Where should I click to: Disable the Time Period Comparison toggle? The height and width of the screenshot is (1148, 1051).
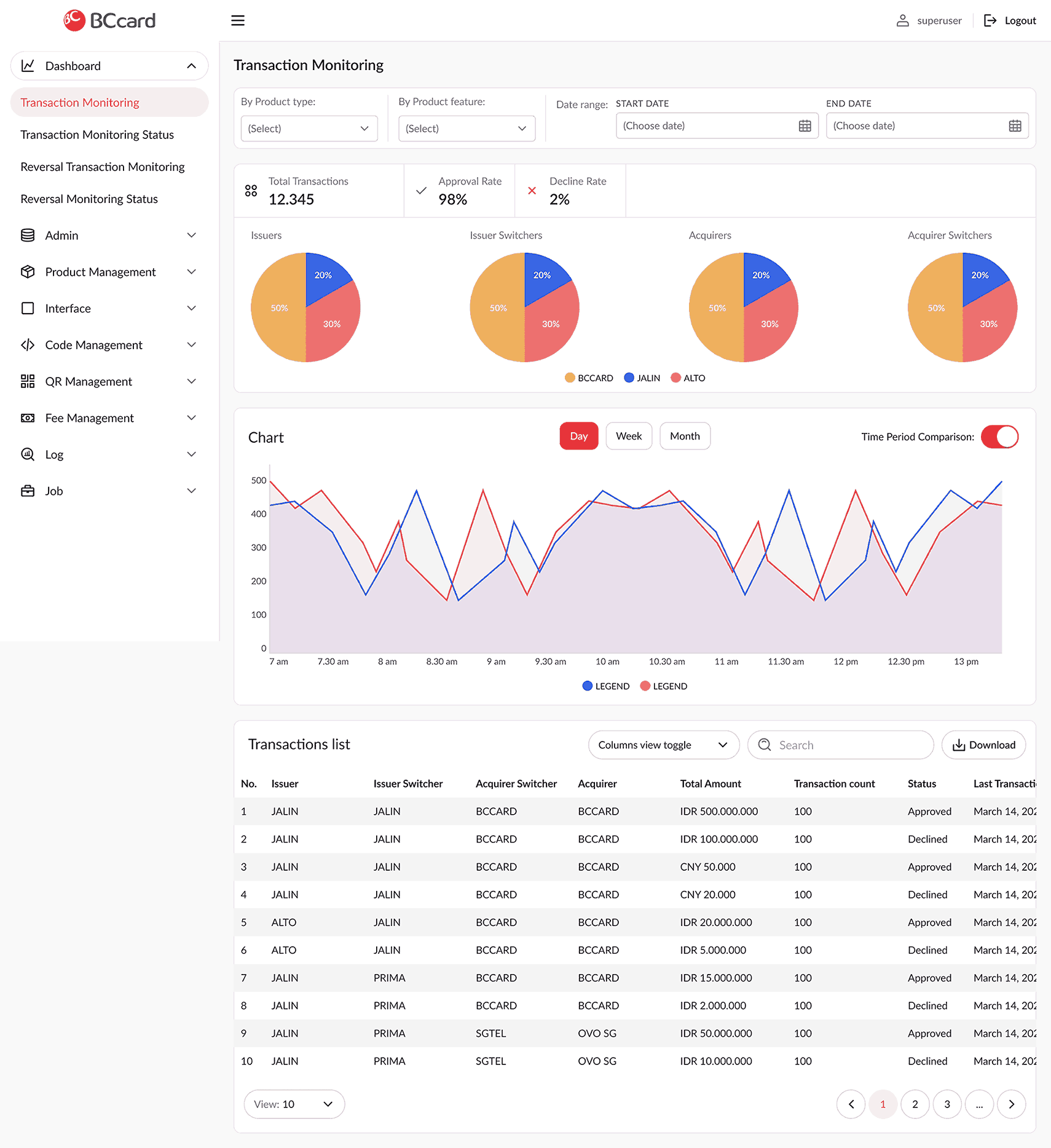click(999, 437)
